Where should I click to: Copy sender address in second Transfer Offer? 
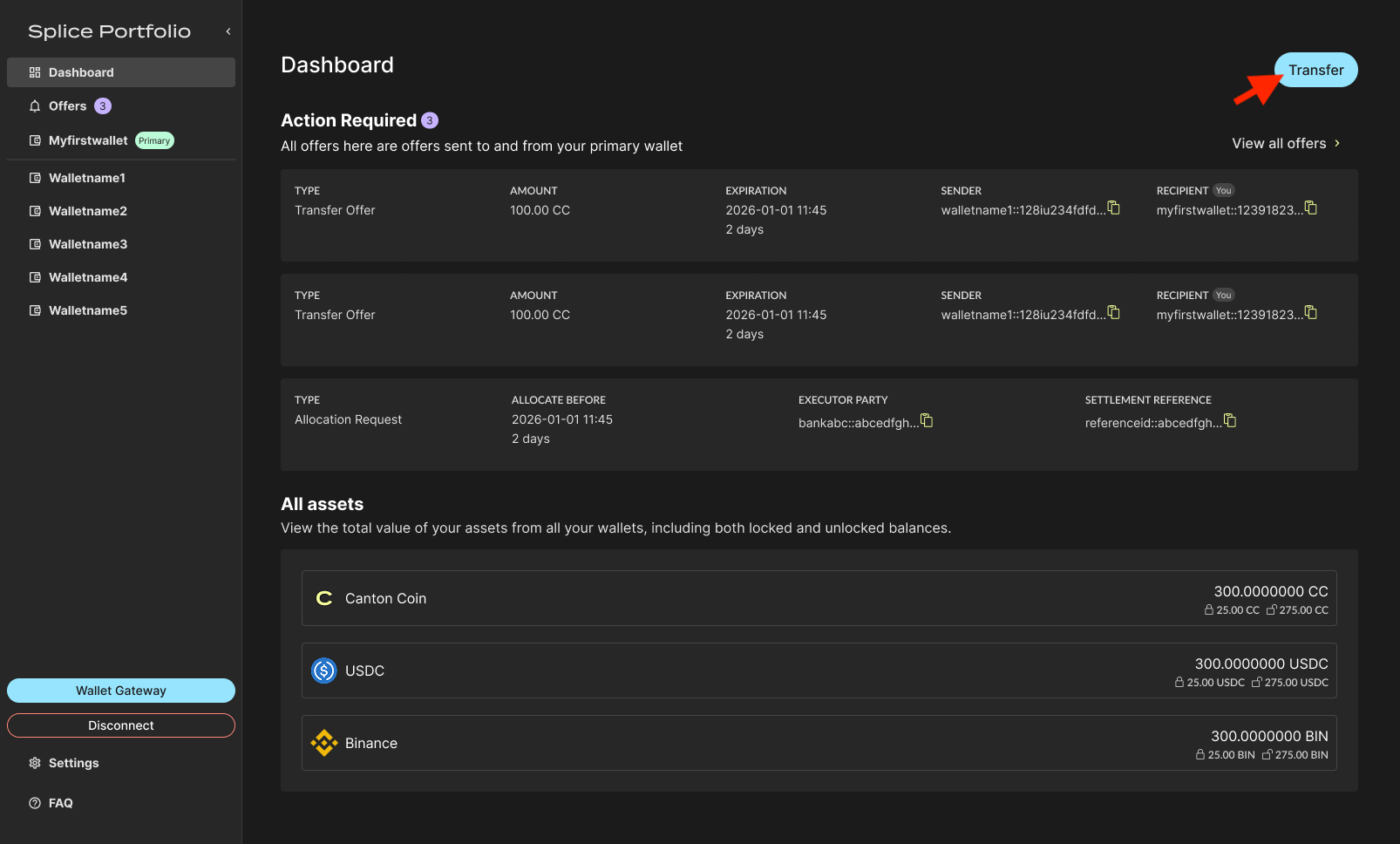click(1114, 313)
